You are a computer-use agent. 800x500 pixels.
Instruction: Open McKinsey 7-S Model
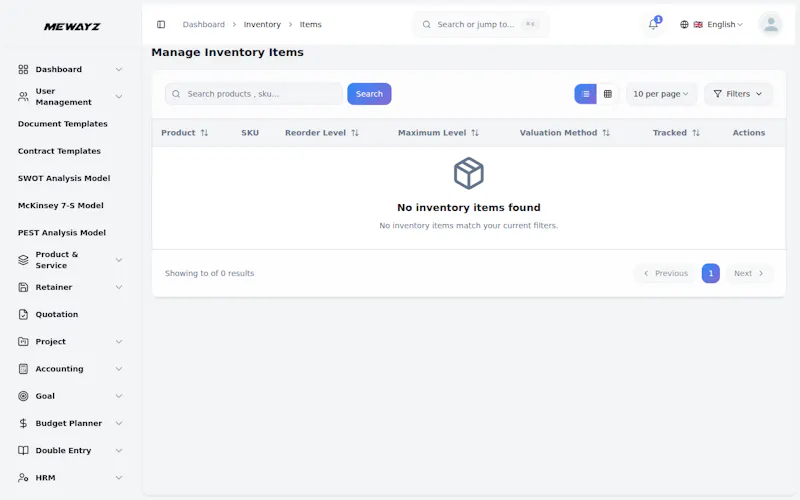[61, 206]
